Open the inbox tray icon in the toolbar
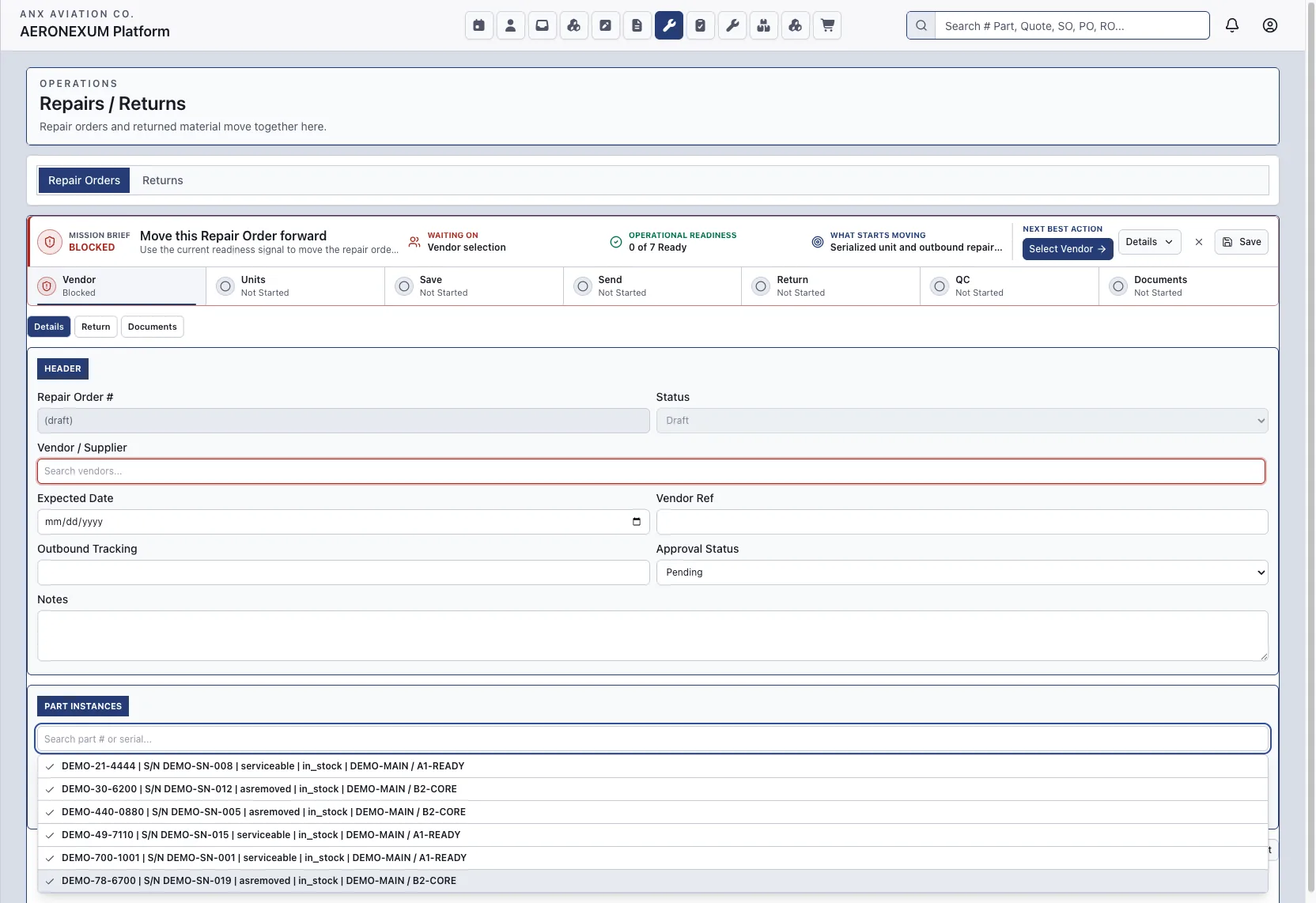The height and width of the screenshot is (903, 1316). tap(543, 25)
